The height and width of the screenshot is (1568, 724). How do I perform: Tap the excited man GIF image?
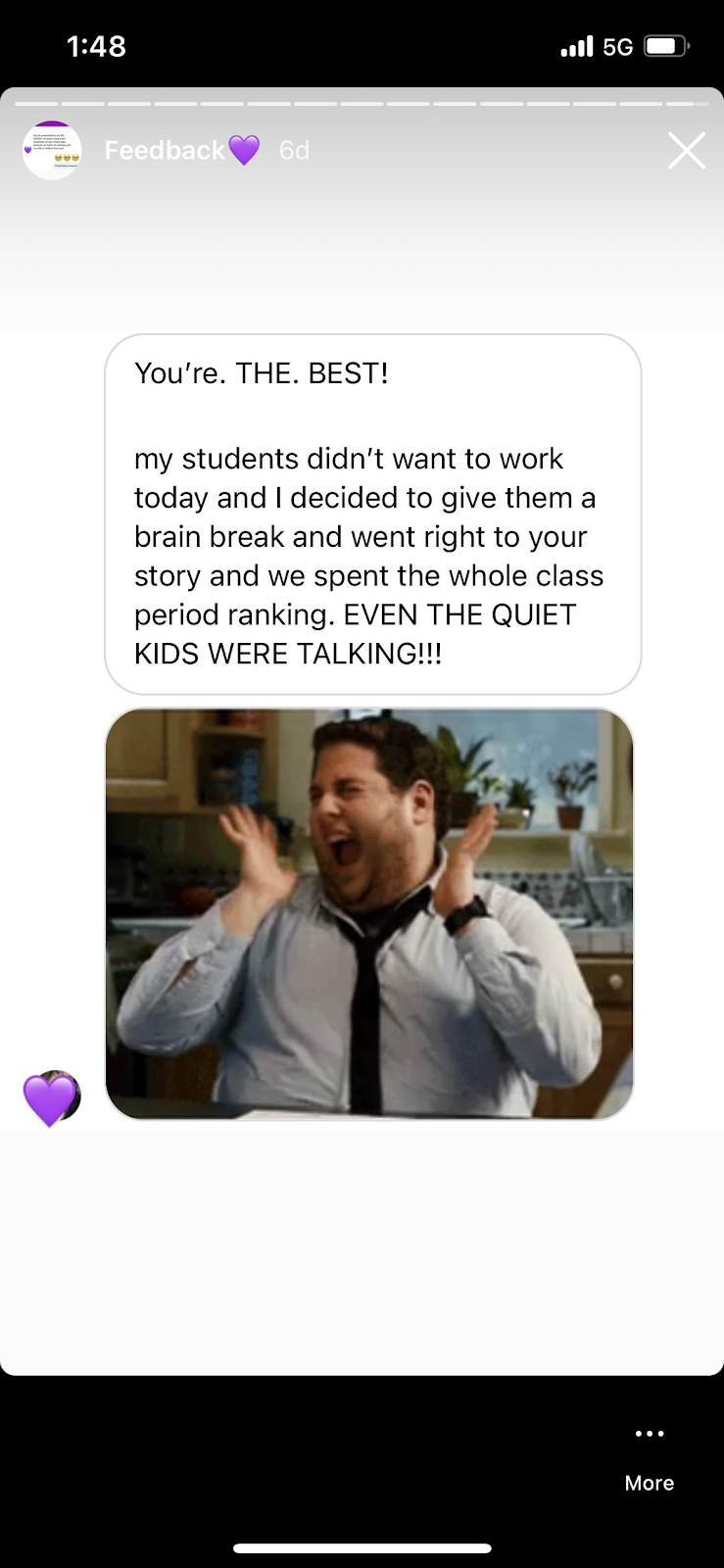coord(369,914)
